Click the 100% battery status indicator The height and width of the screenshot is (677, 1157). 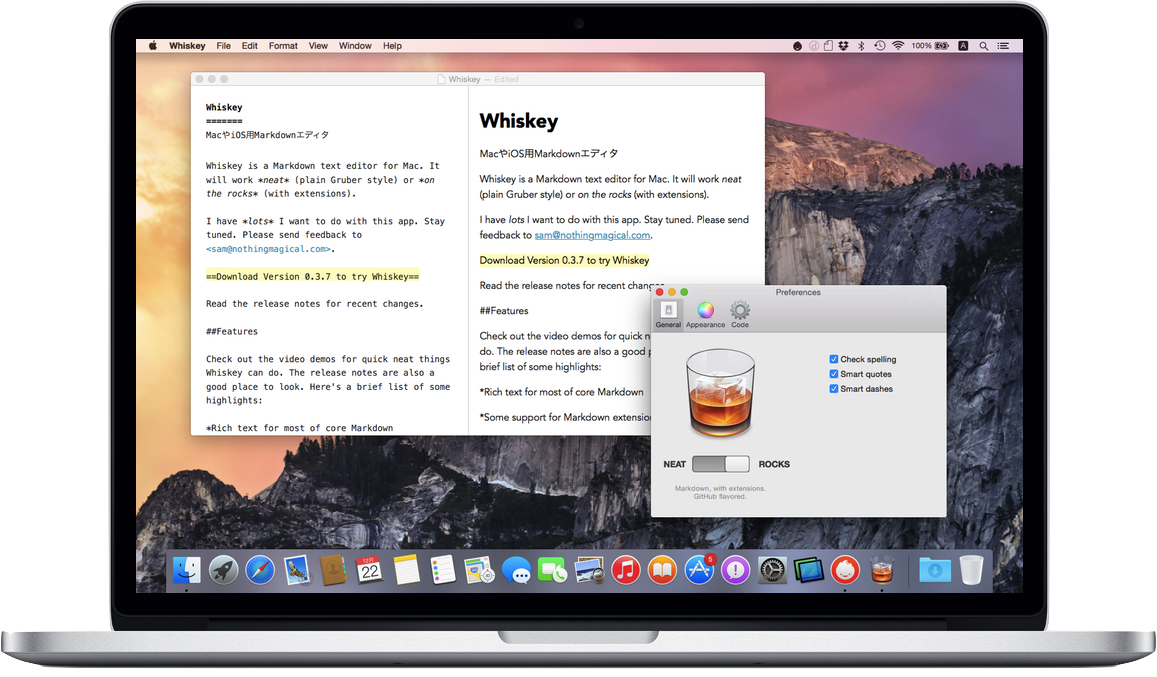coord(930,46)
